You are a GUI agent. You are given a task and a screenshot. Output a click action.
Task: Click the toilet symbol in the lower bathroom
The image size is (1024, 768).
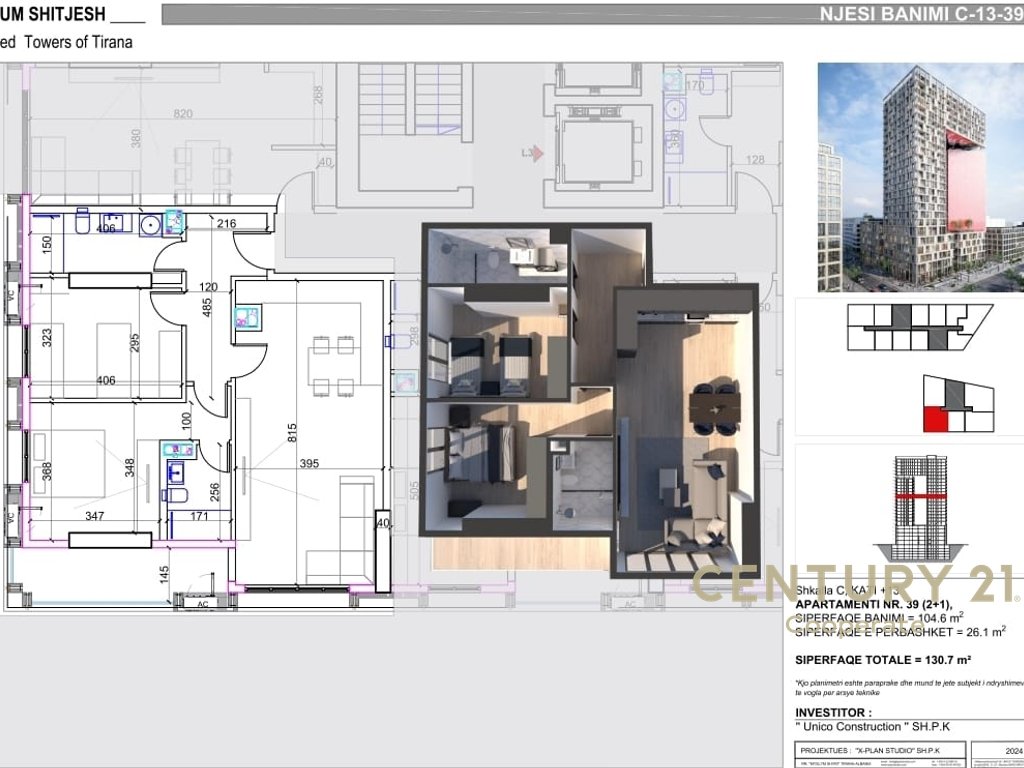(177, 495)
